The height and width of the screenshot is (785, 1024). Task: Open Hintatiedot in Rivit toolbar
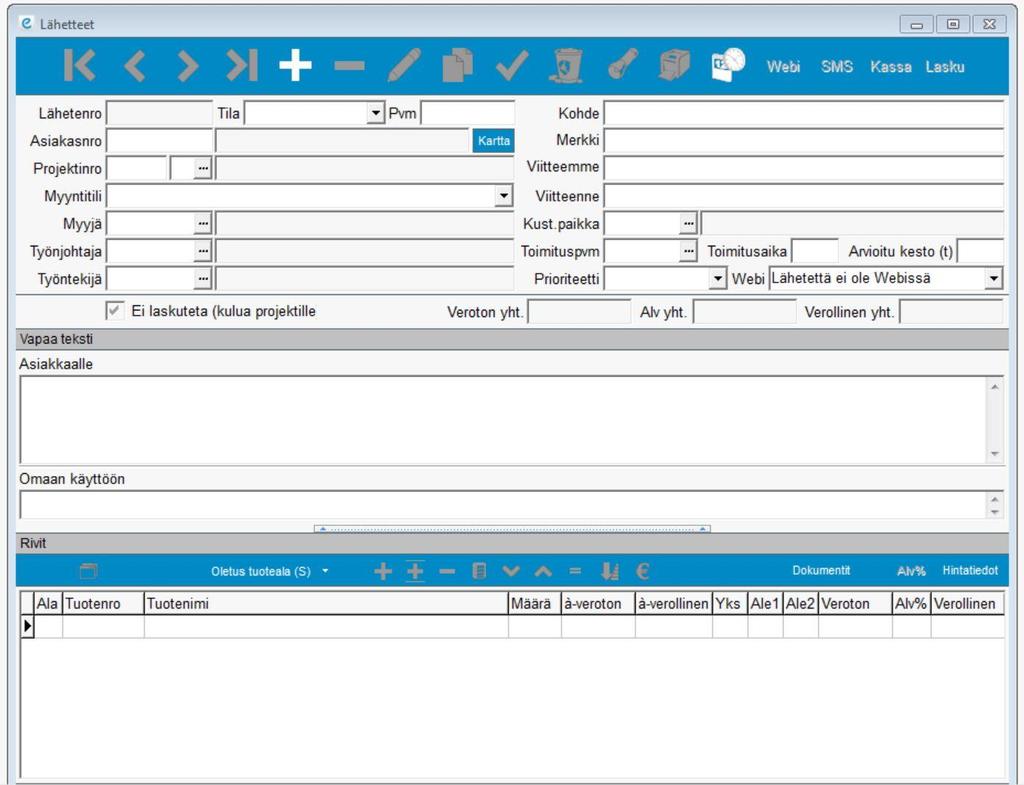tap(970, 570)
